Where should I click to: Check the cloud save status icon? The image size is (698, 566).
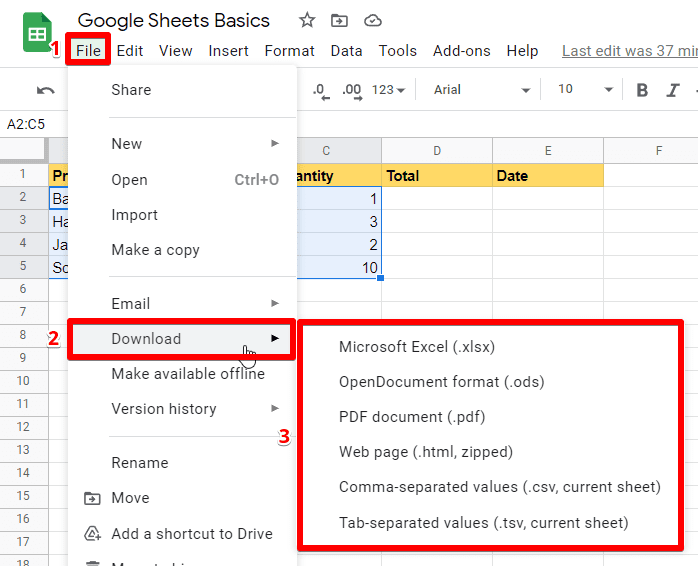pos(373,20)
